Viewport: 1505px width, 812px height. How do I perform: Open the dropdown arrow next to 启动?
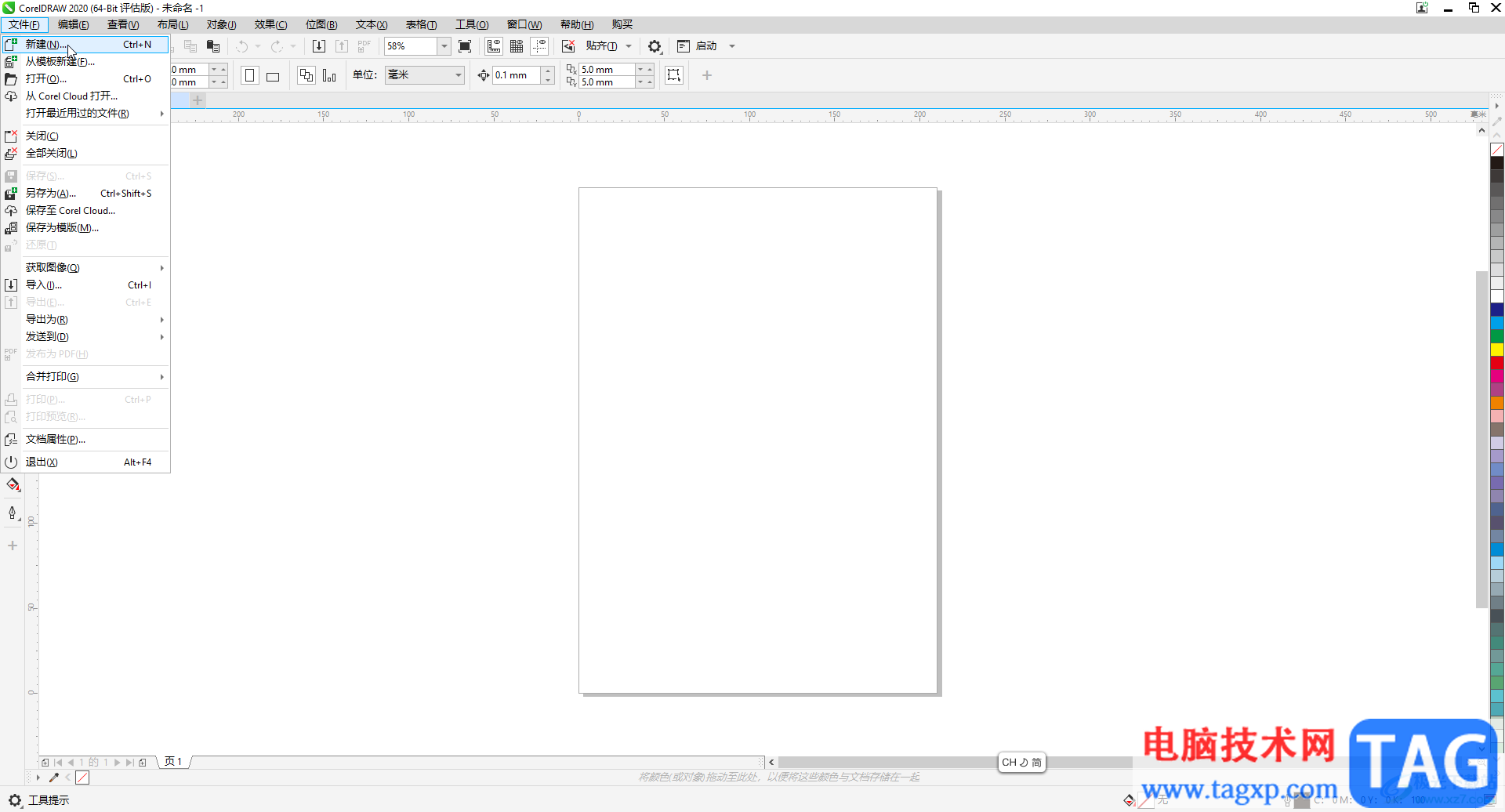[x=732, y=46]
